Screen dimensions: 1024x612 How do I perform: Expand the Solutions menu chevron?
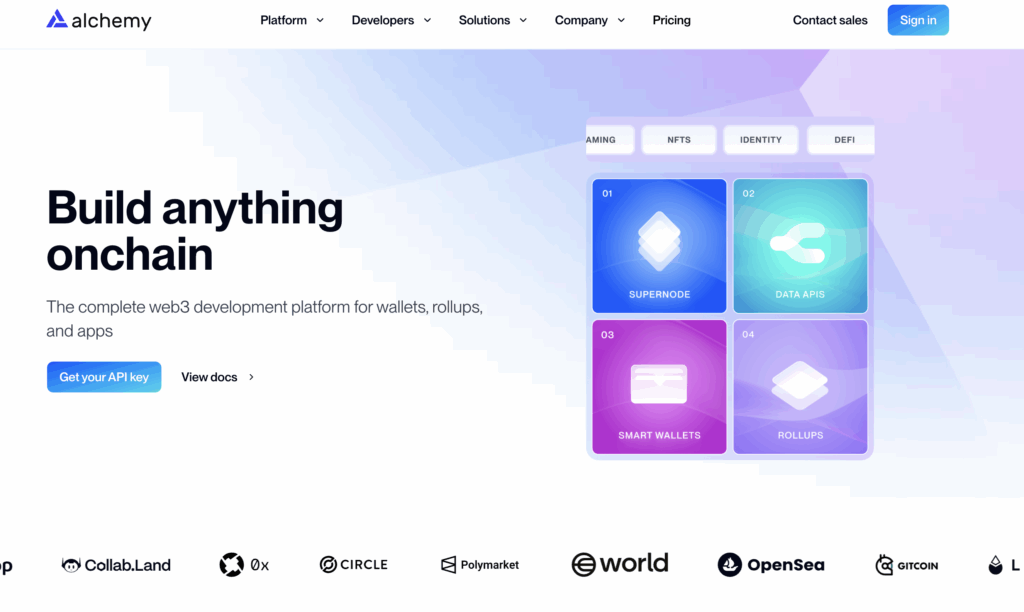coord(523,20)
